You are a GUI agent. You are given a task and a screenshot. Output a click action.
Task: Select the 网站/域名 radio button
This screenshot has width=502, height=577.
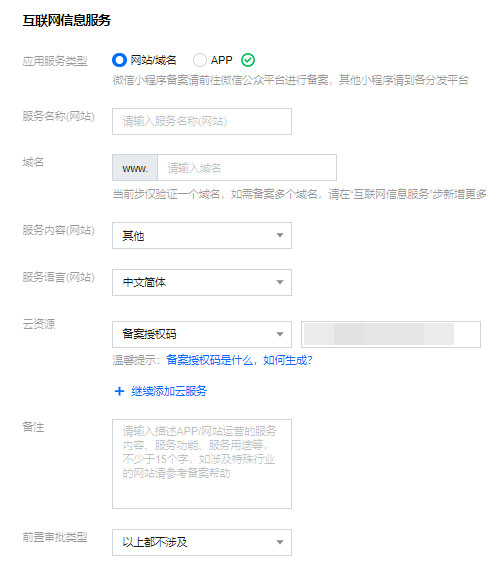(x=119, y=60)
